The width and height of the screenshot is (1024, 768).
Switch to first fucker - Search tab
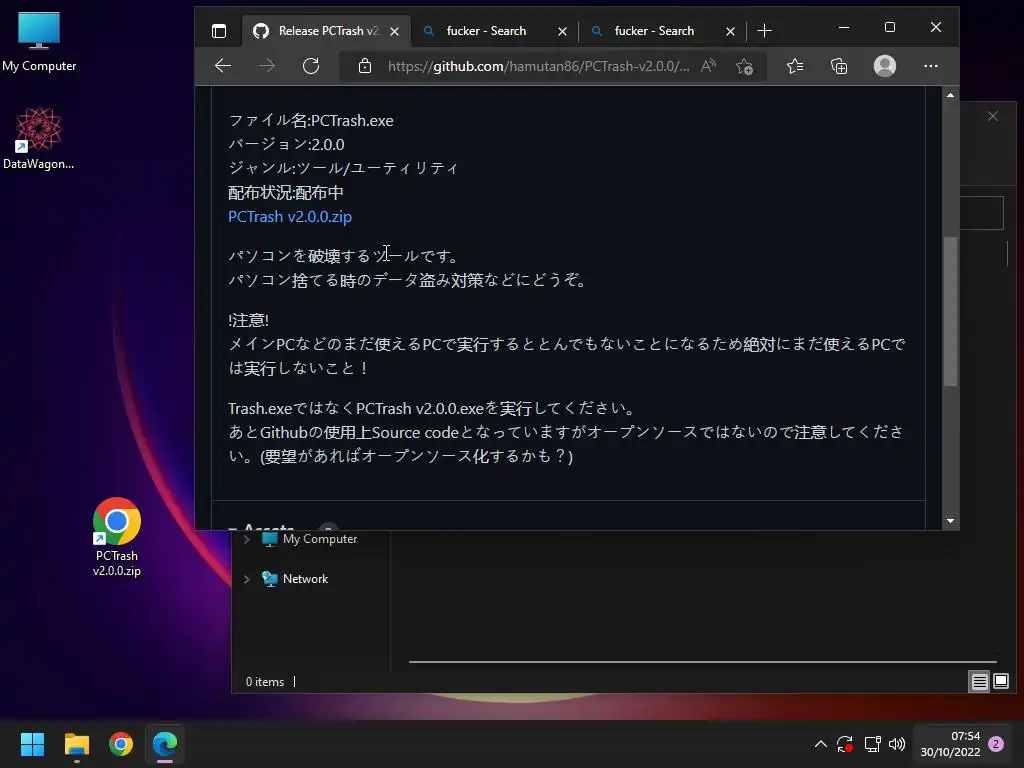486,31
